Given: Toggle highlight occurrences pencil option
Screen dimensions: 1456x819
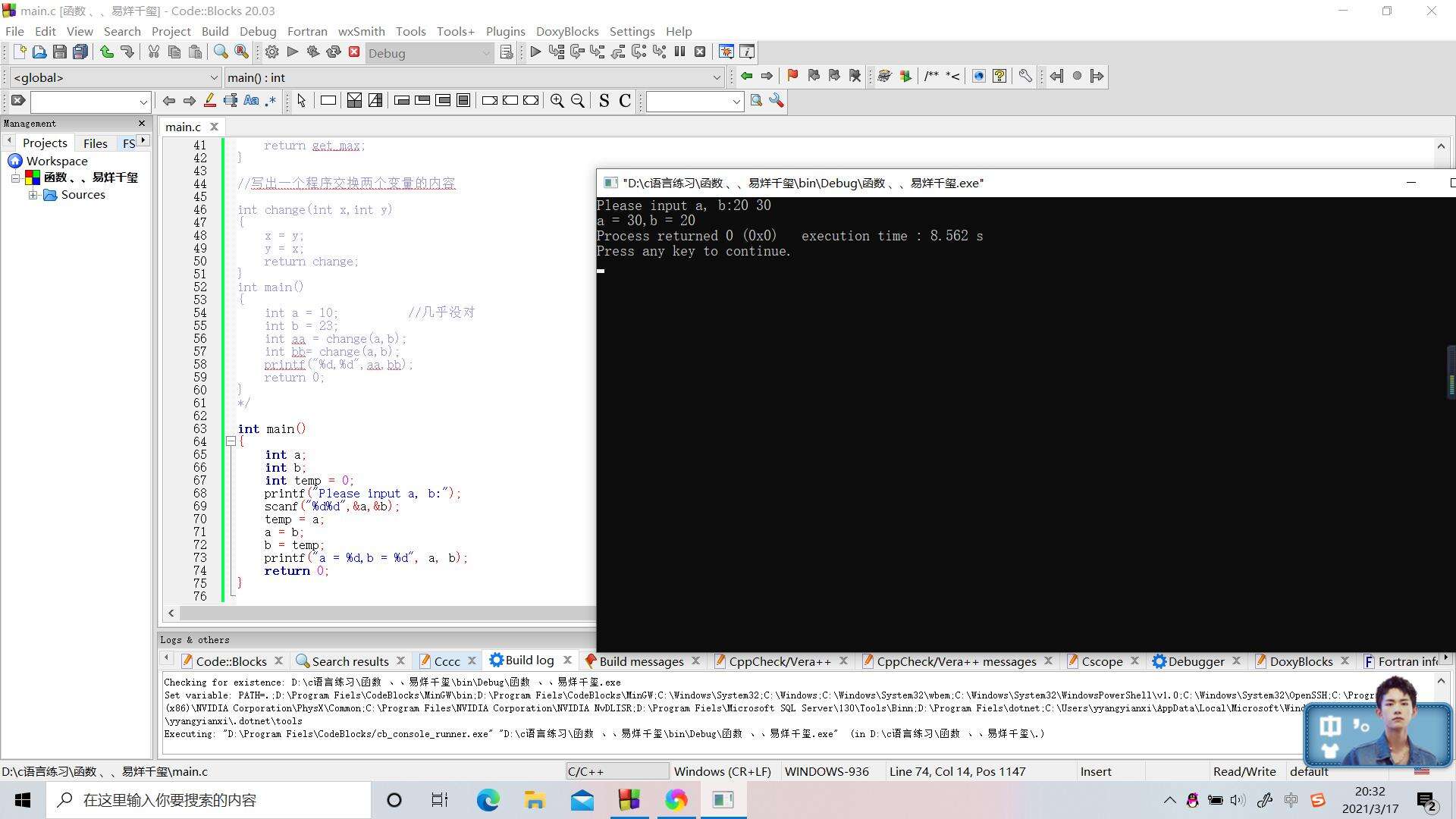Looking at the screenshot, I should coord(210,101).
